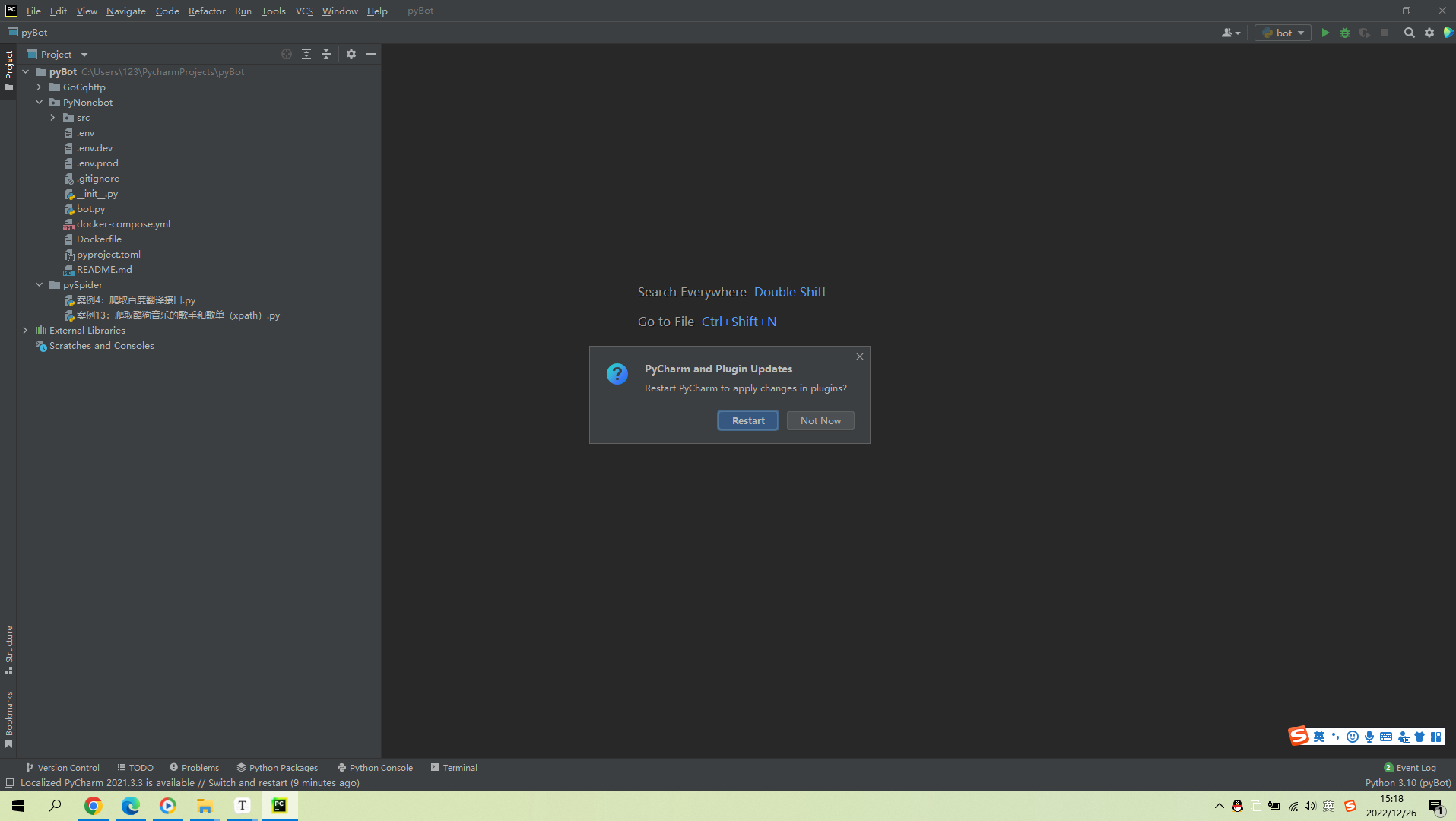Open the File menu
Screen dimensions: 1456x821
point(33,11)
